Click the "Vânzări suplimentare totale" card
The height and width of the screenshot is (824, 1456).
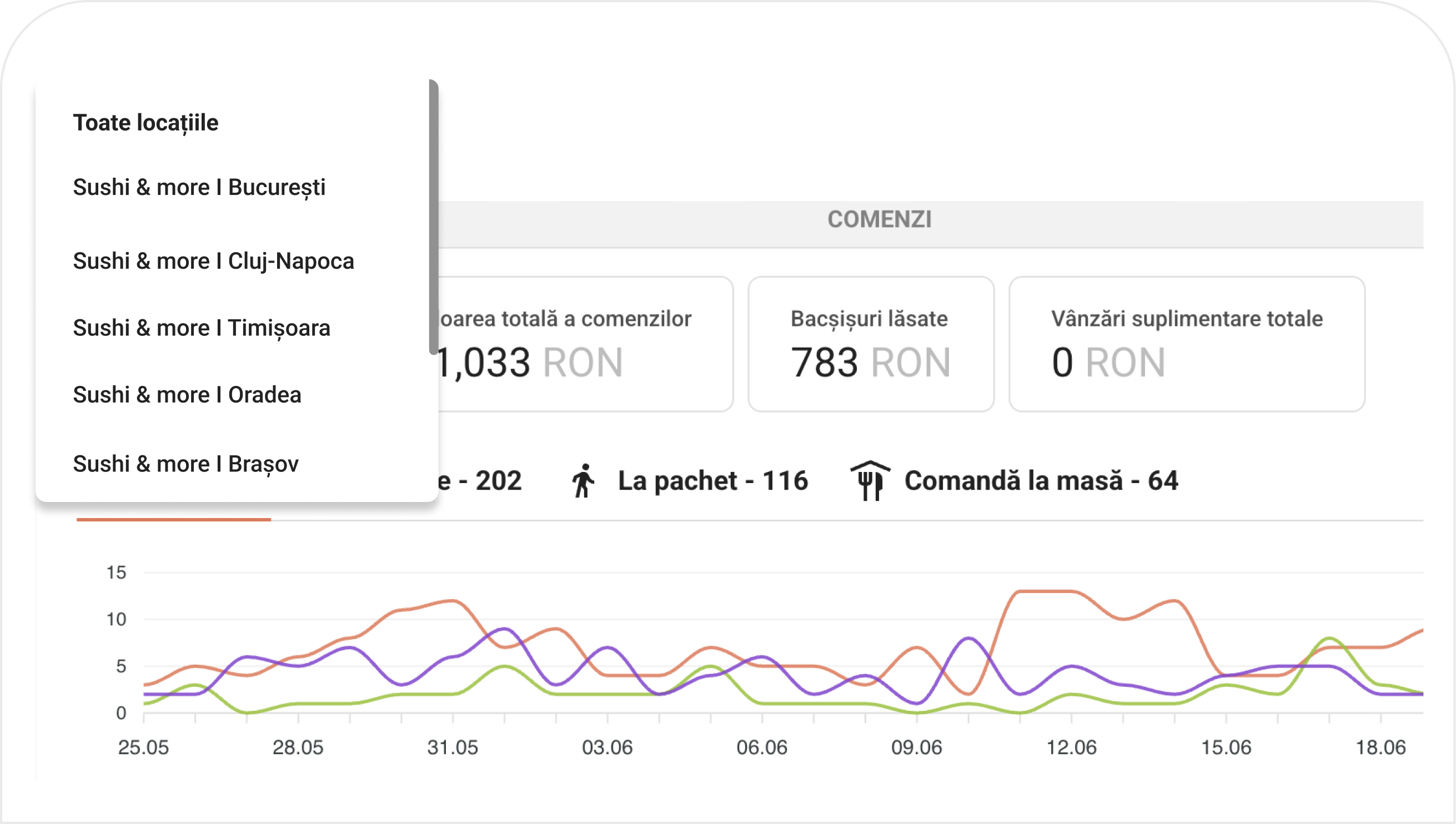[1187, 344]
